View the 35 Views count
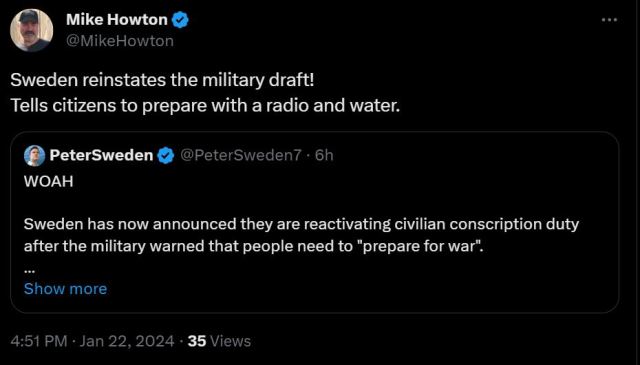This screenshot has height=365, width=640. pyautogui.click(x=219, y=341)
